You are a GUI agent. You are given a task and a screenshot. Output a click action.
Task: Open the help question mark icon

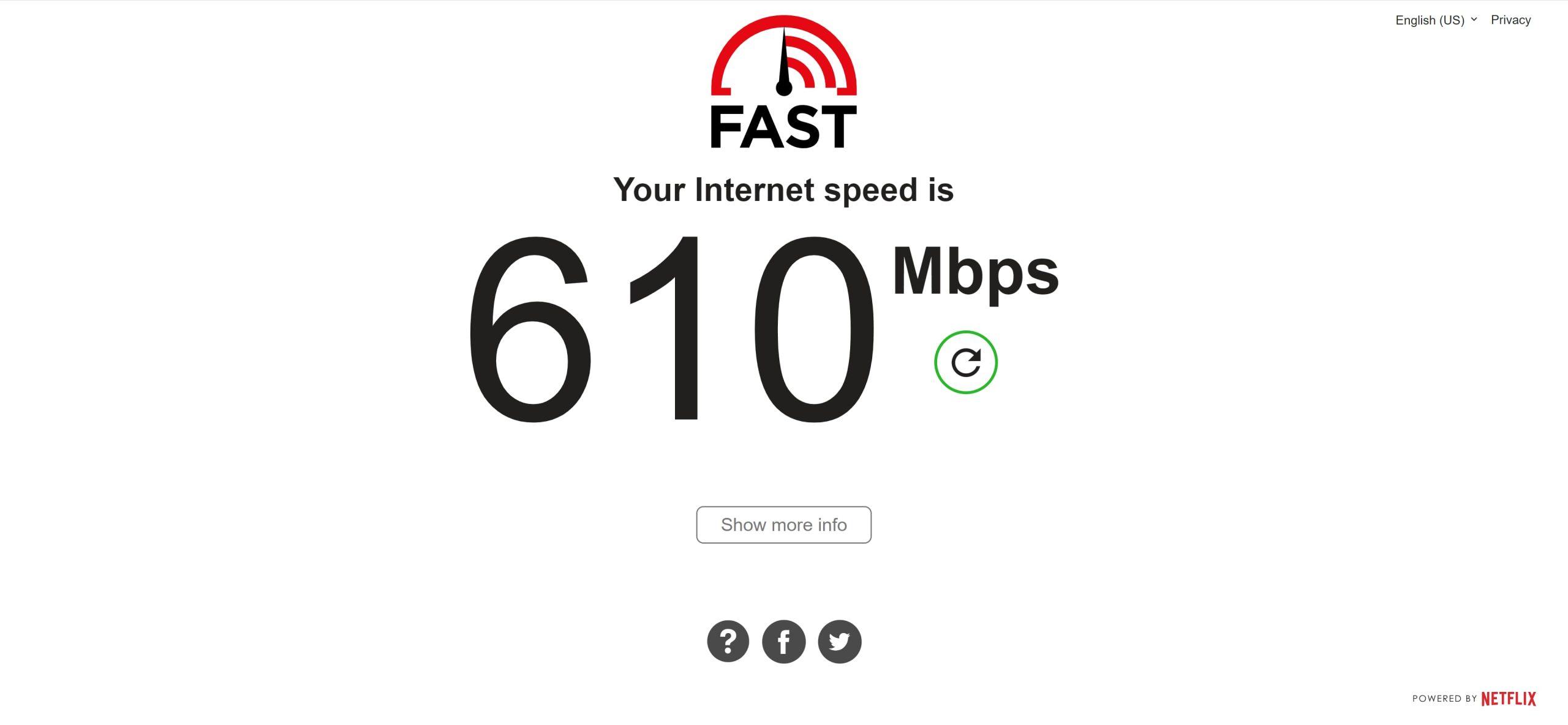728,642
